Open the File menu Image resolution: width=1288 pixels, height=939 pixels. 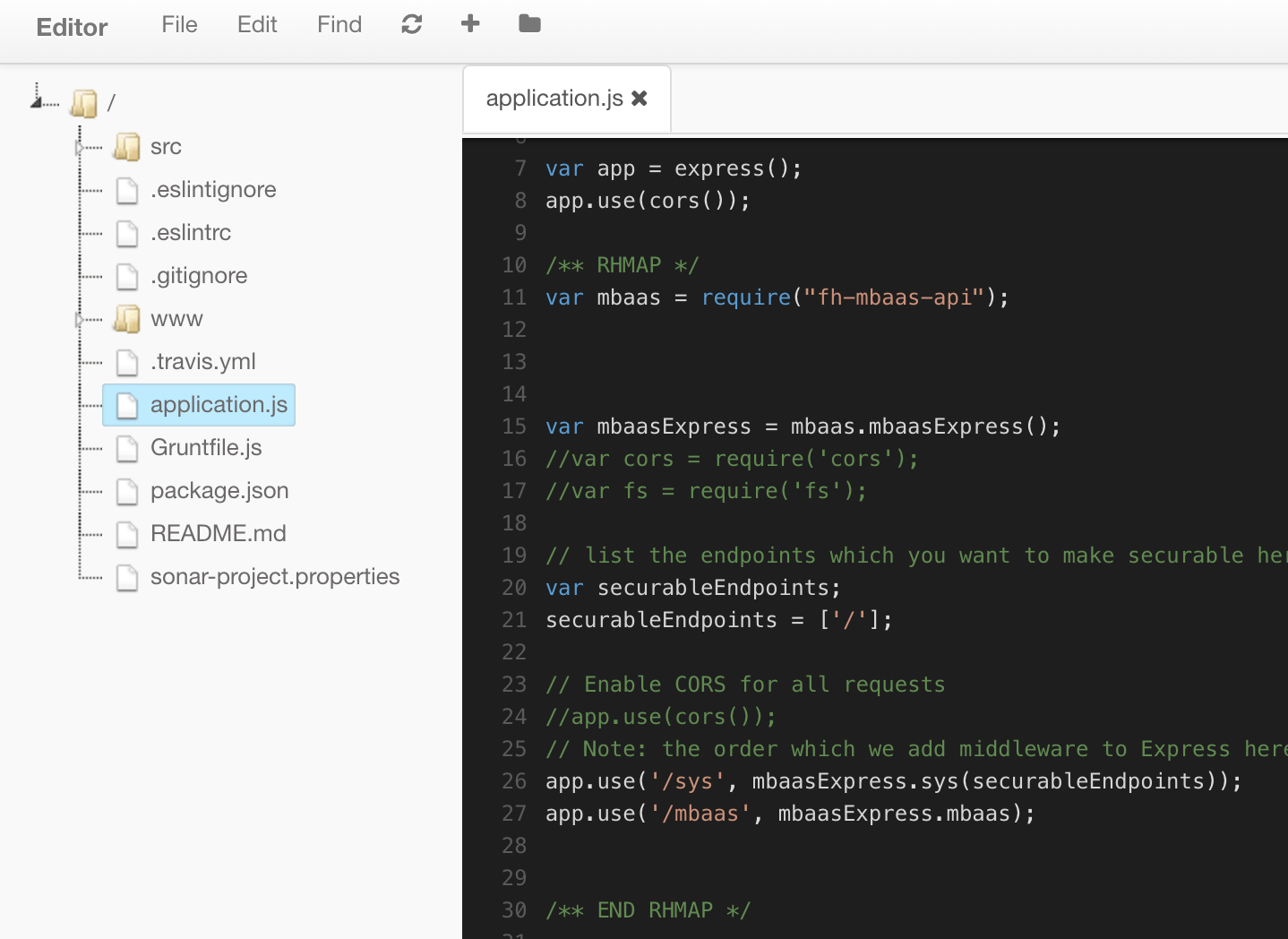click(179, 25)
